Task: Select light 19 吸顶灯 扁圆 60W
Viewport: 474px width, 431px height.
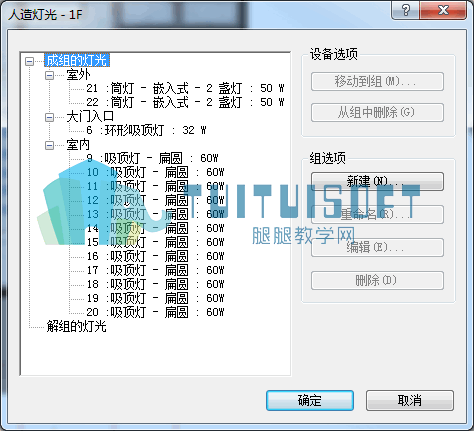Action: (x=155, y=298)
